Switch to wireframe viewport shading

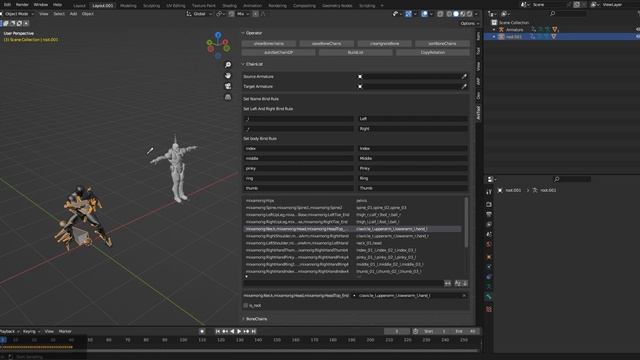click(x=449, y=14)
